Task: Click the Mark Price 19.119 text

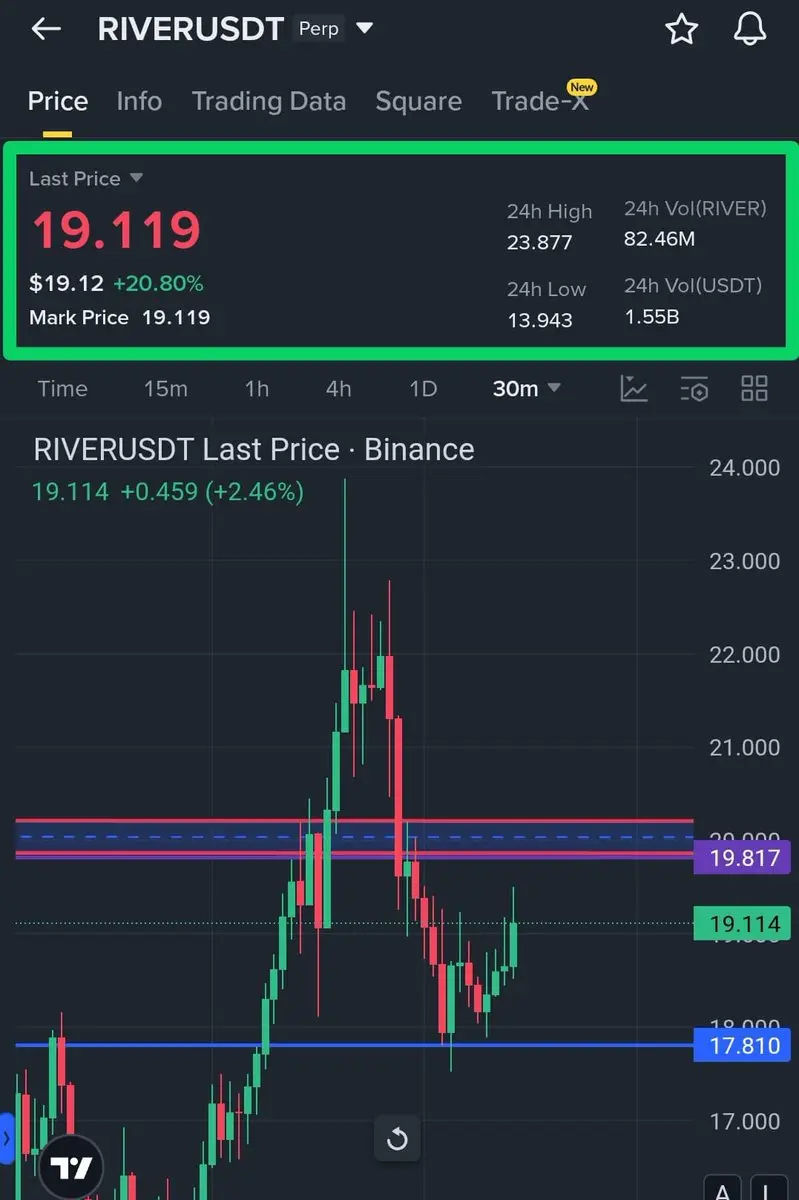Action: [120, 318]
